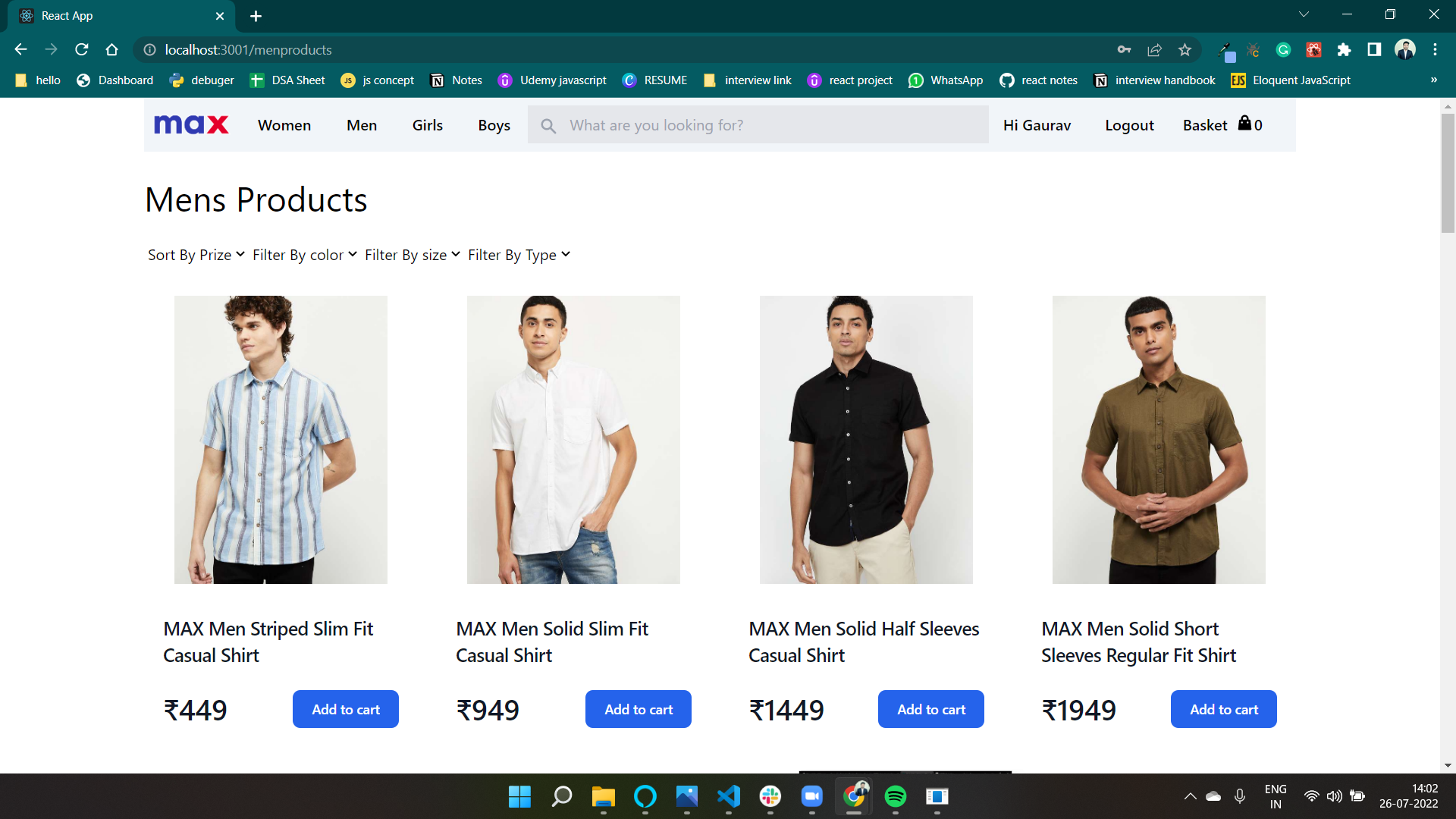
Task: Select the Boys category tab
Action: tap(494, 125)
